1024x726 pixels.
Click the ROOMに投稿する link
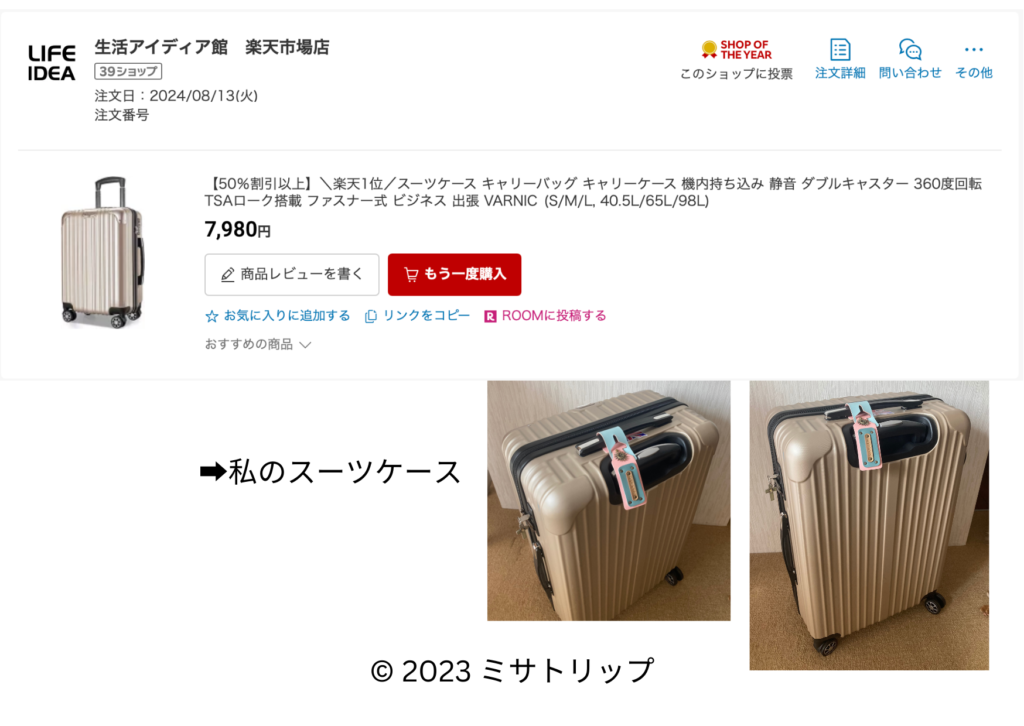pyautogui.click(x=554, y=316)
